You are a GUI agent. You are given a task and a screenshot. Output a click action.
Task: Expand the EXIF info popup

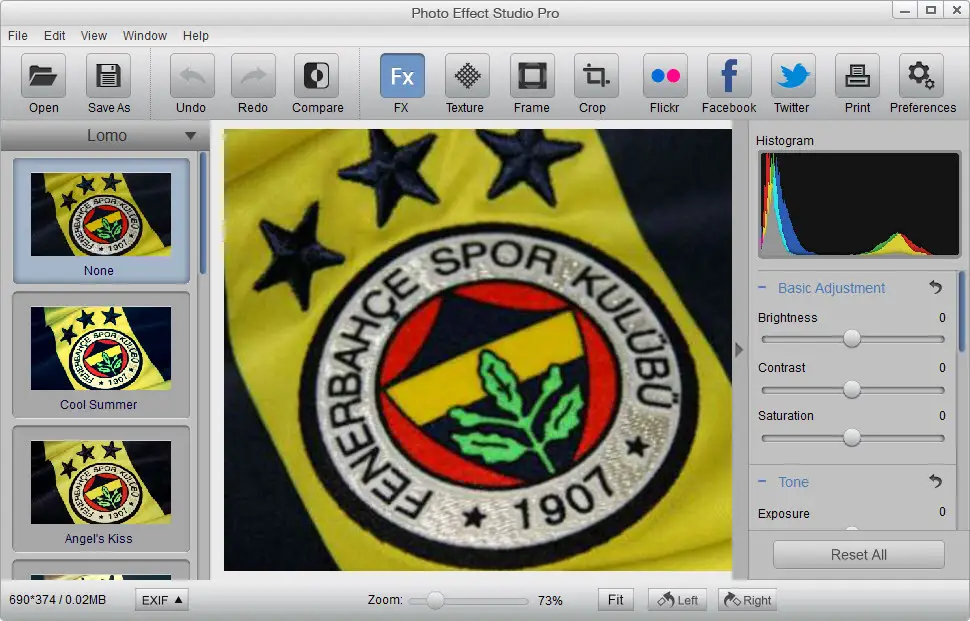[161, 600]
